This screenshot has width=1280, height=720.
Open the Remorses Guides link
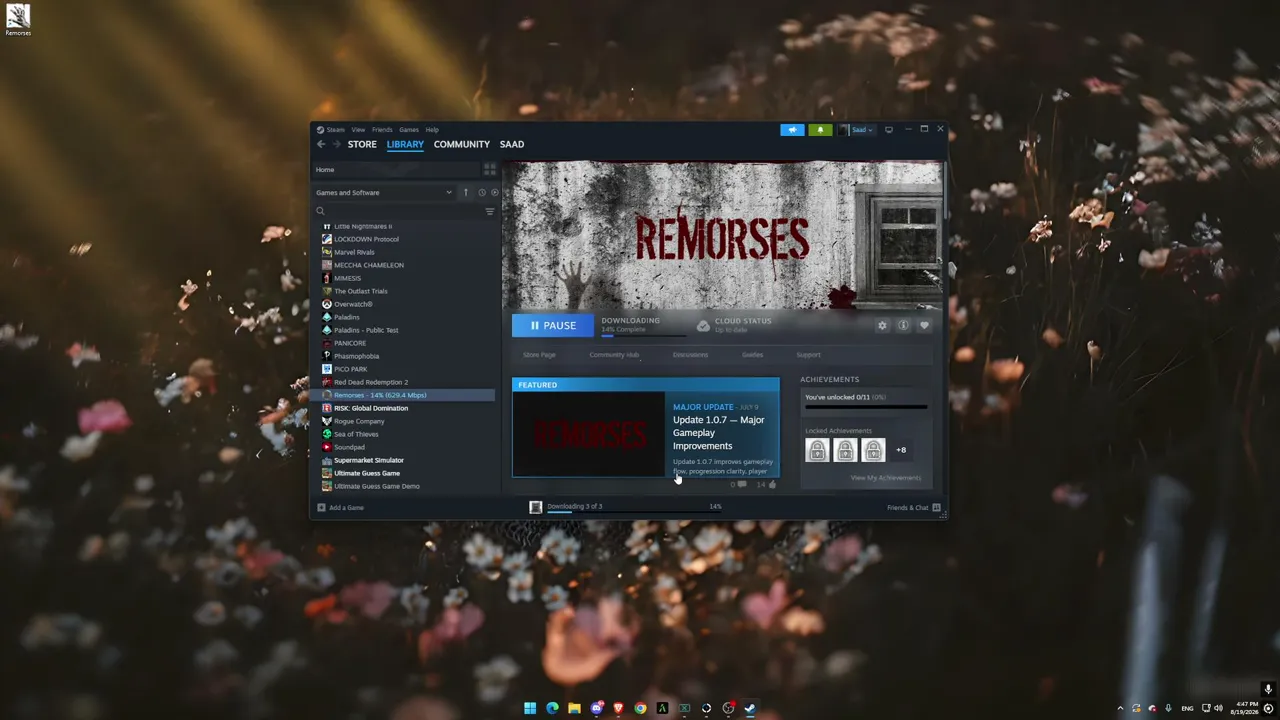pyautogui.click(x=753, y=355)
